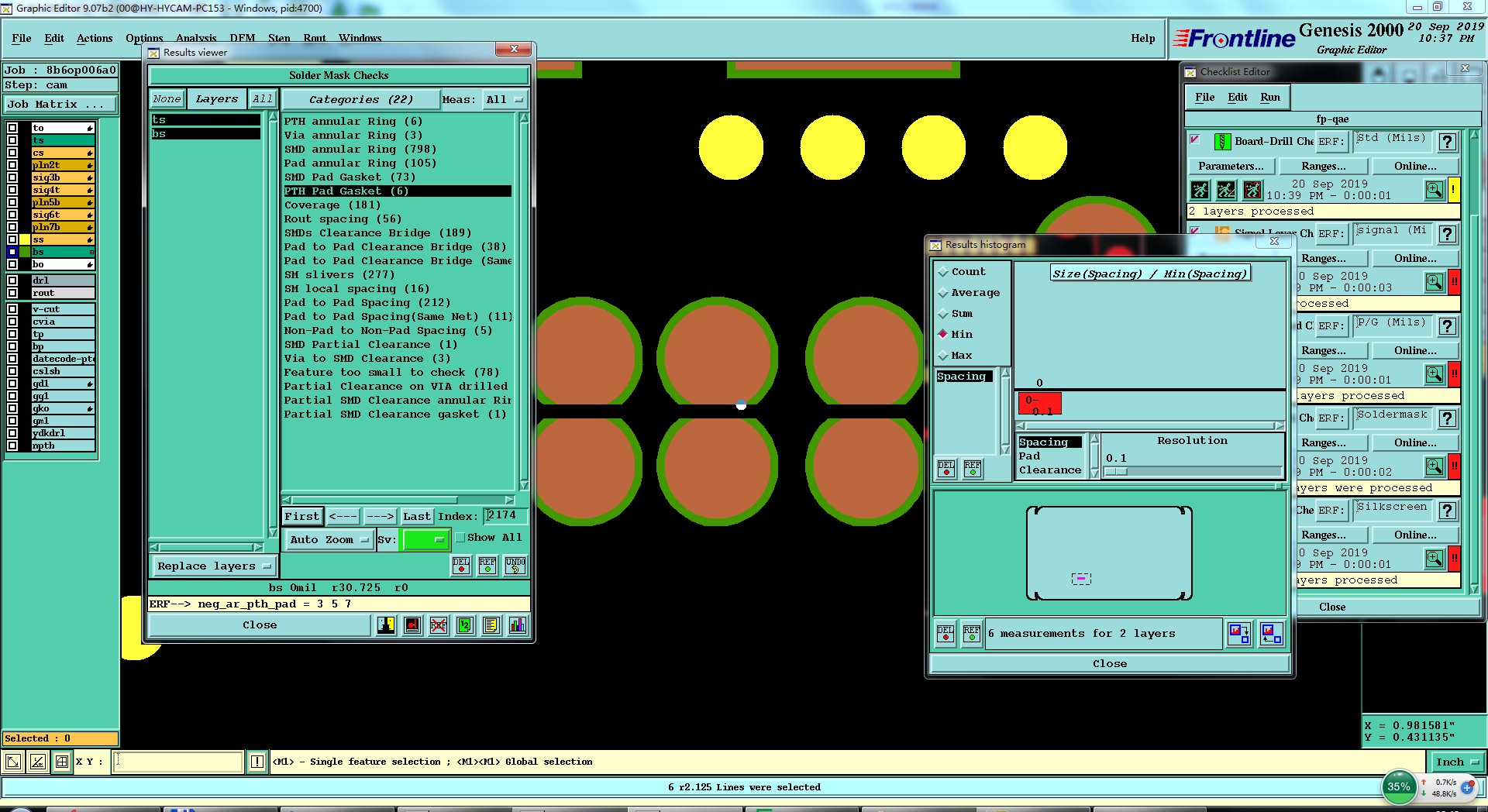Click the XY coordinate input field

[x=178, y=762]
